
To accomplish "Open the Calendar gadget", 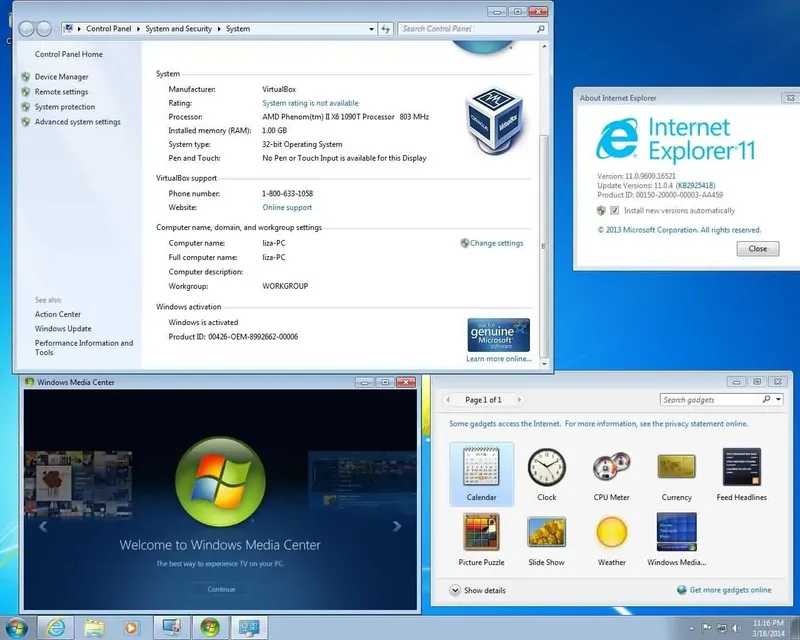I will tap(481, 474).
